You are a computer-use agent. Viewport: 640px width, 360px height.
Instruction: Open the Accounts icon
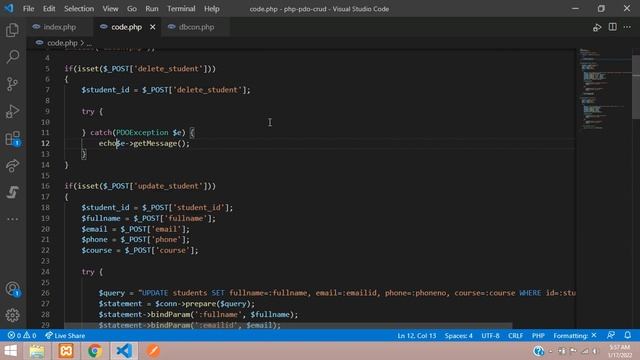[x=13, y=289]
